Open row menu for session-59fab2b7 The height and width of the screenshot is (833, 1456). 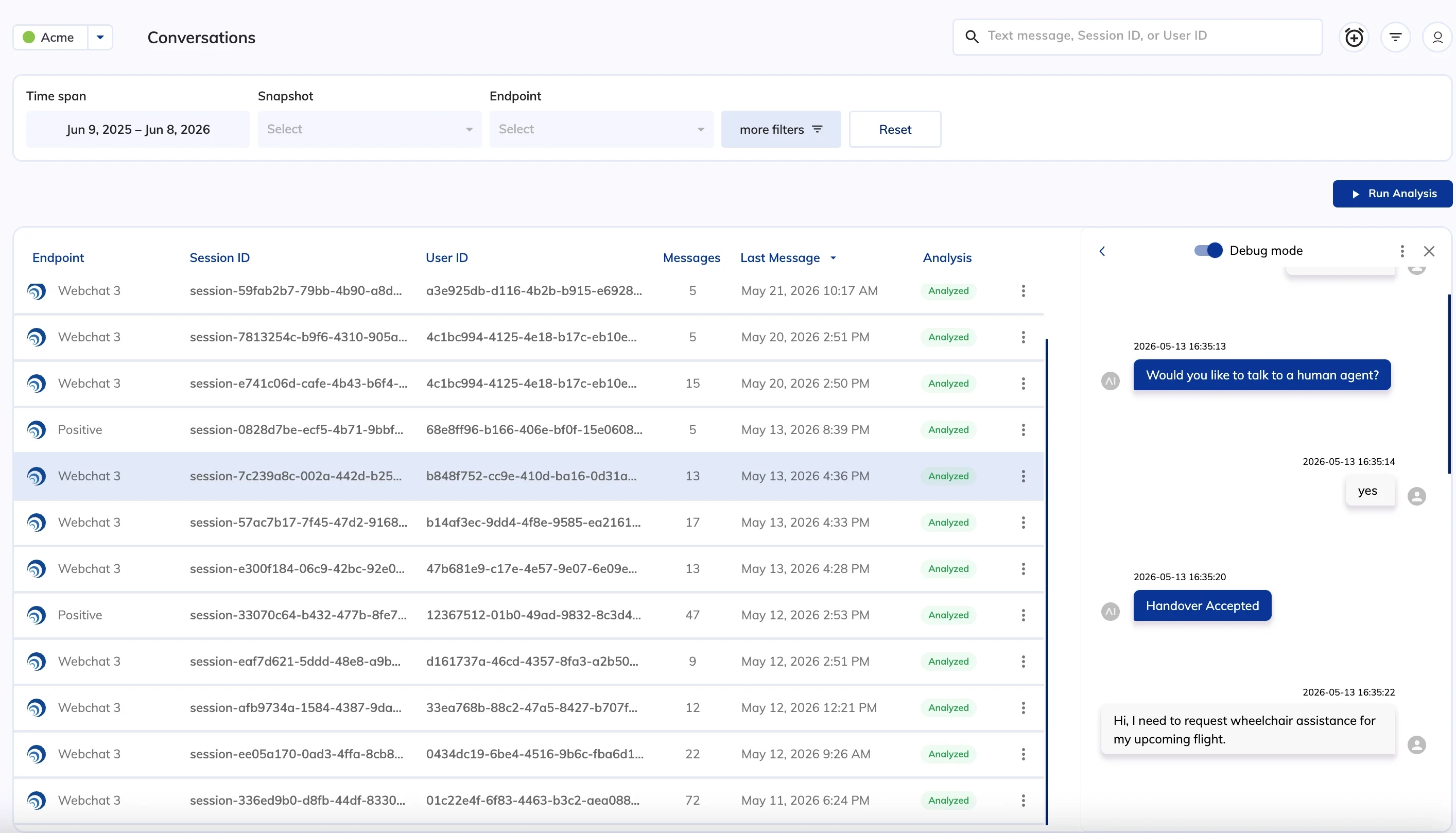point(1023,291)
